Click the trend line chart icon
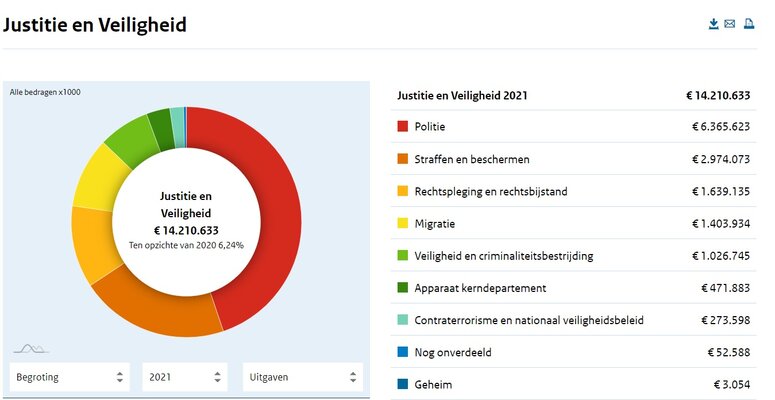The height and width of the screenshot is (400, 775). pos(31,349)
